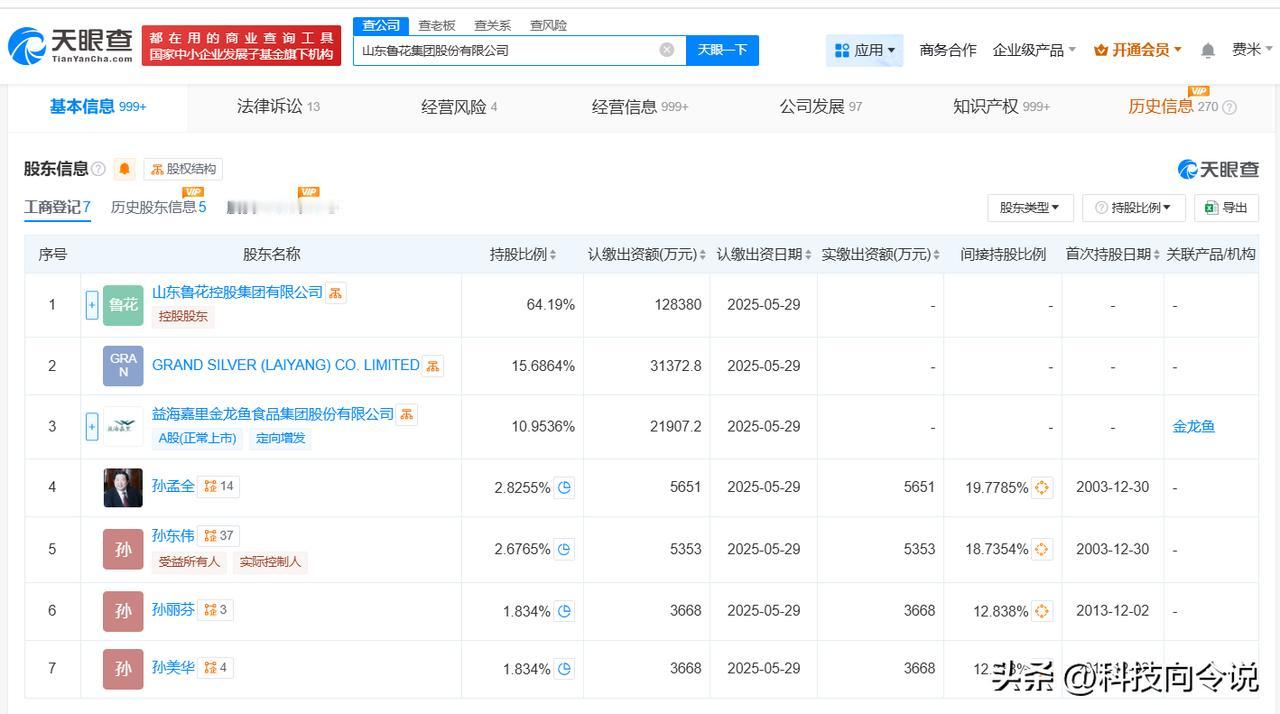Click pie chart icon in 孙丽芬 row
Viewport: 1280px width, 714px height.
pyautogui.click(x=564, y=611)
